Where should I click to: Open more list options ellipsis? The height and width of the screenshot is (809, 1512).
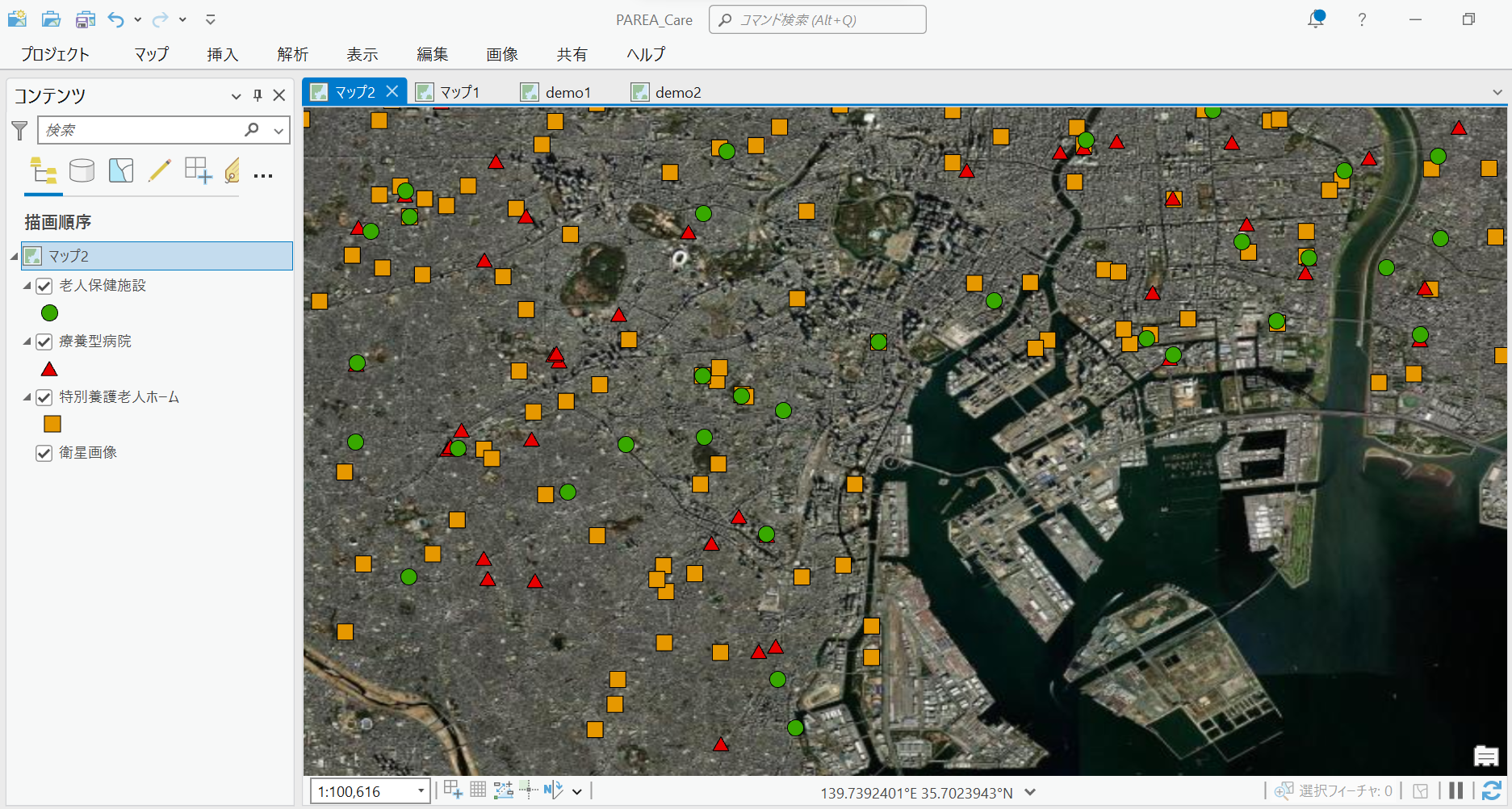coord(263,175)
